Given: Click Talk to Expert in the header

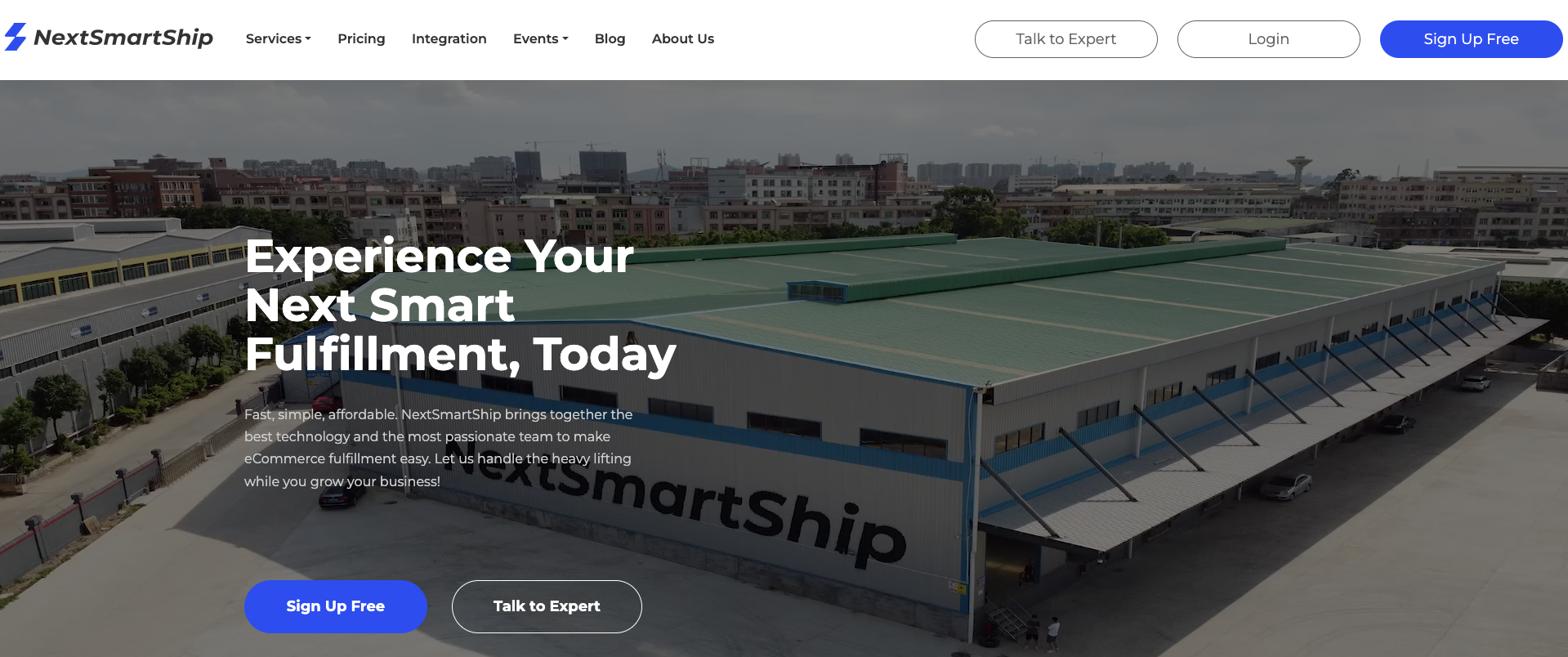Looking at the screenshot, I should pyautogui.click(x=1066, y=39).
